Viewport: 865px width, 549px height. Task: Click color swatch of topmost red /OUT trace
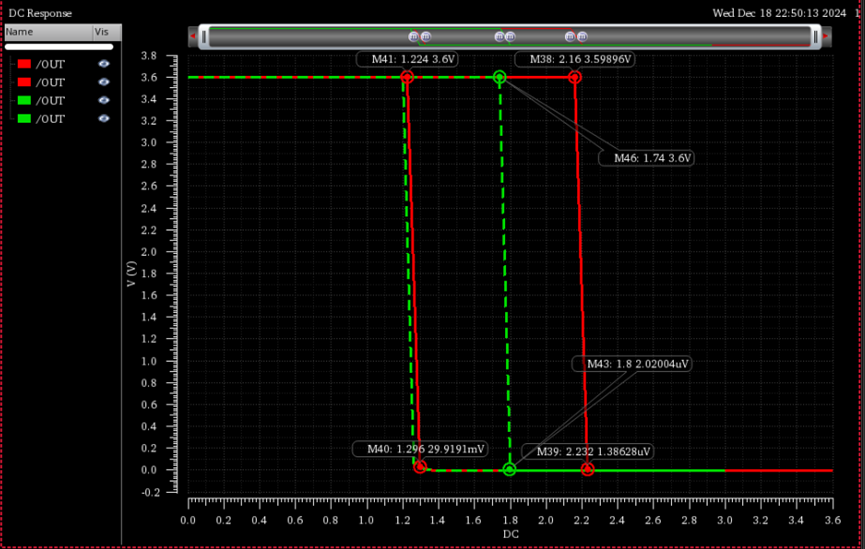coord(24,64)
